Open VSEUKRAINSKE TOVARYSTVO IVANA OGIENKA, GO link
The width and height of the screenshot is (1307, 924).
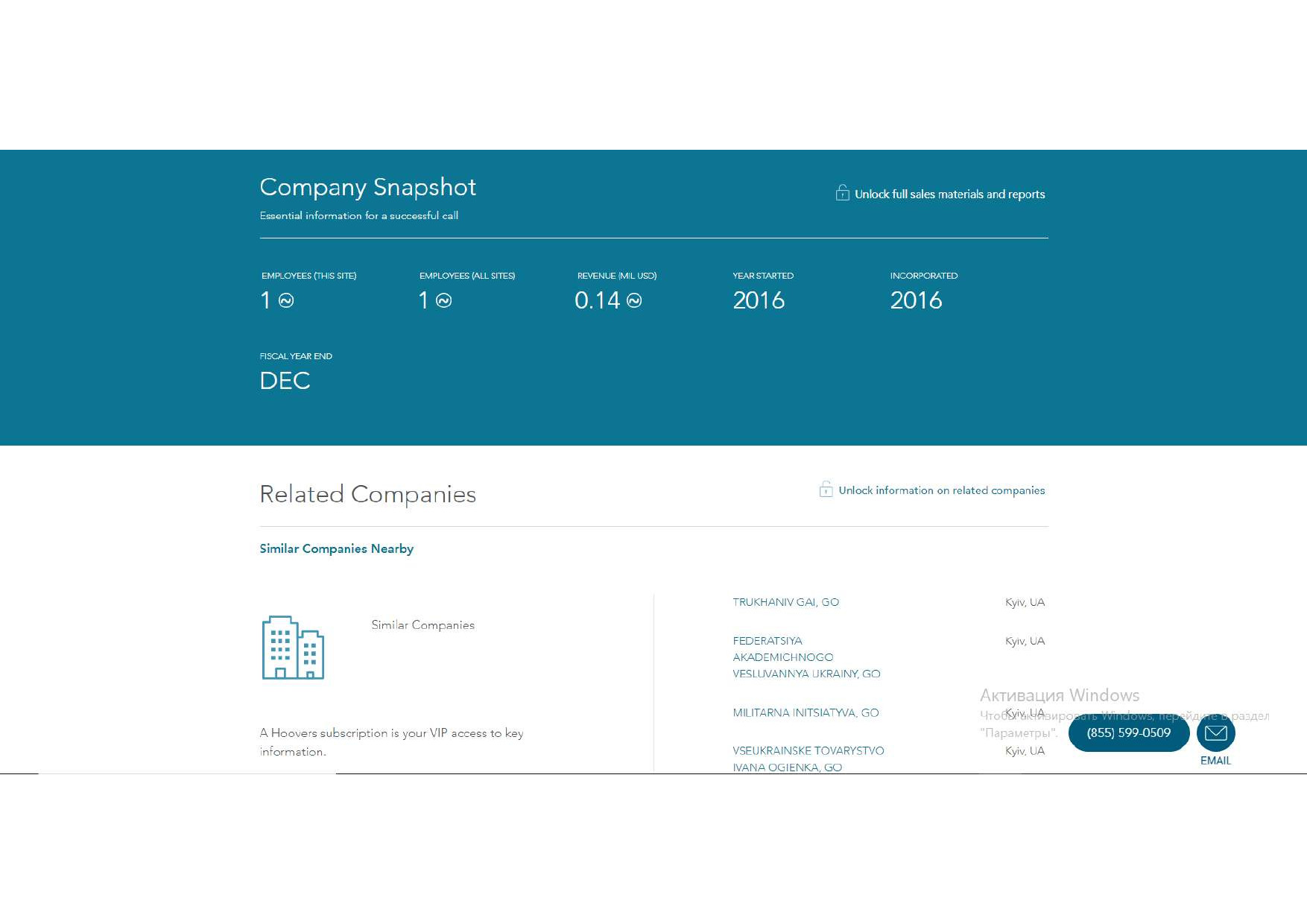[808, 759]
